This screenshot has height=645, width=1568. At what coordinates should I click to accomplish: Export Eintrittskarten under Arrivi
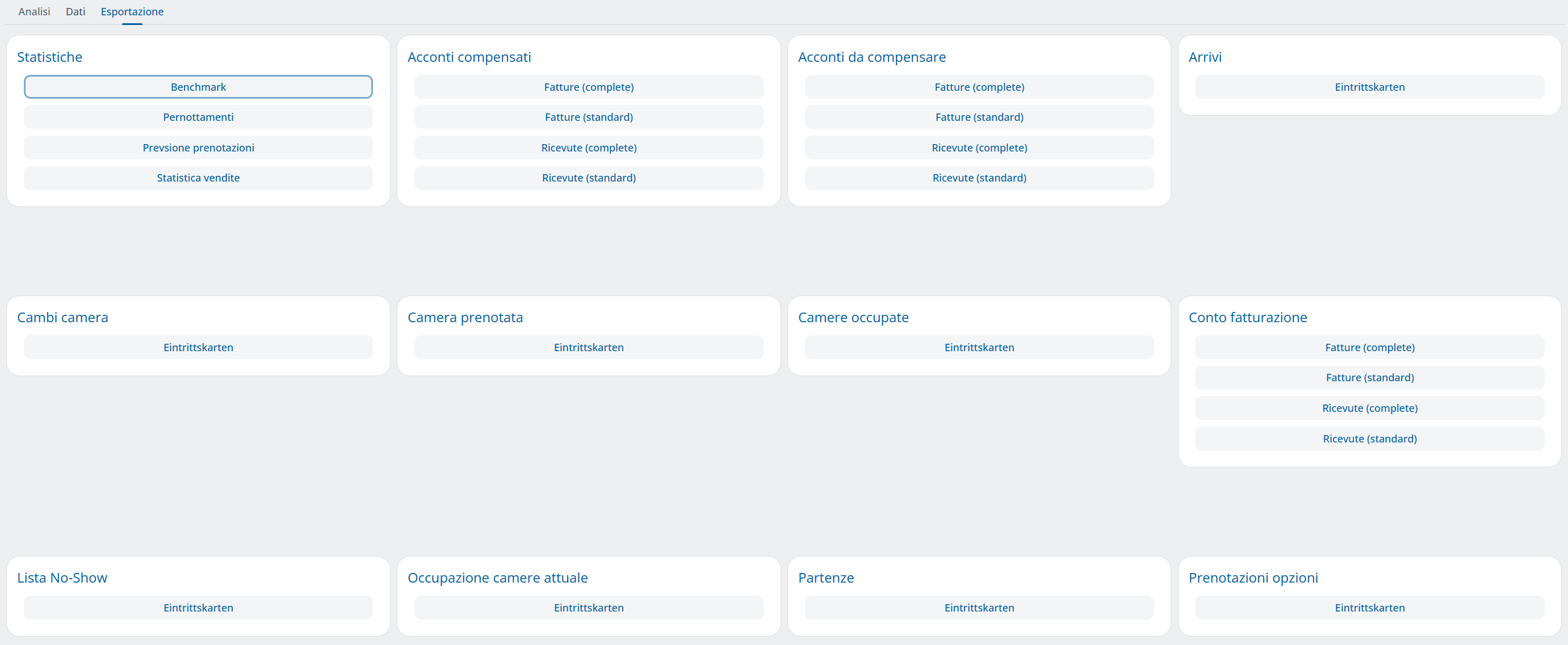click(x=1369, y=87)
